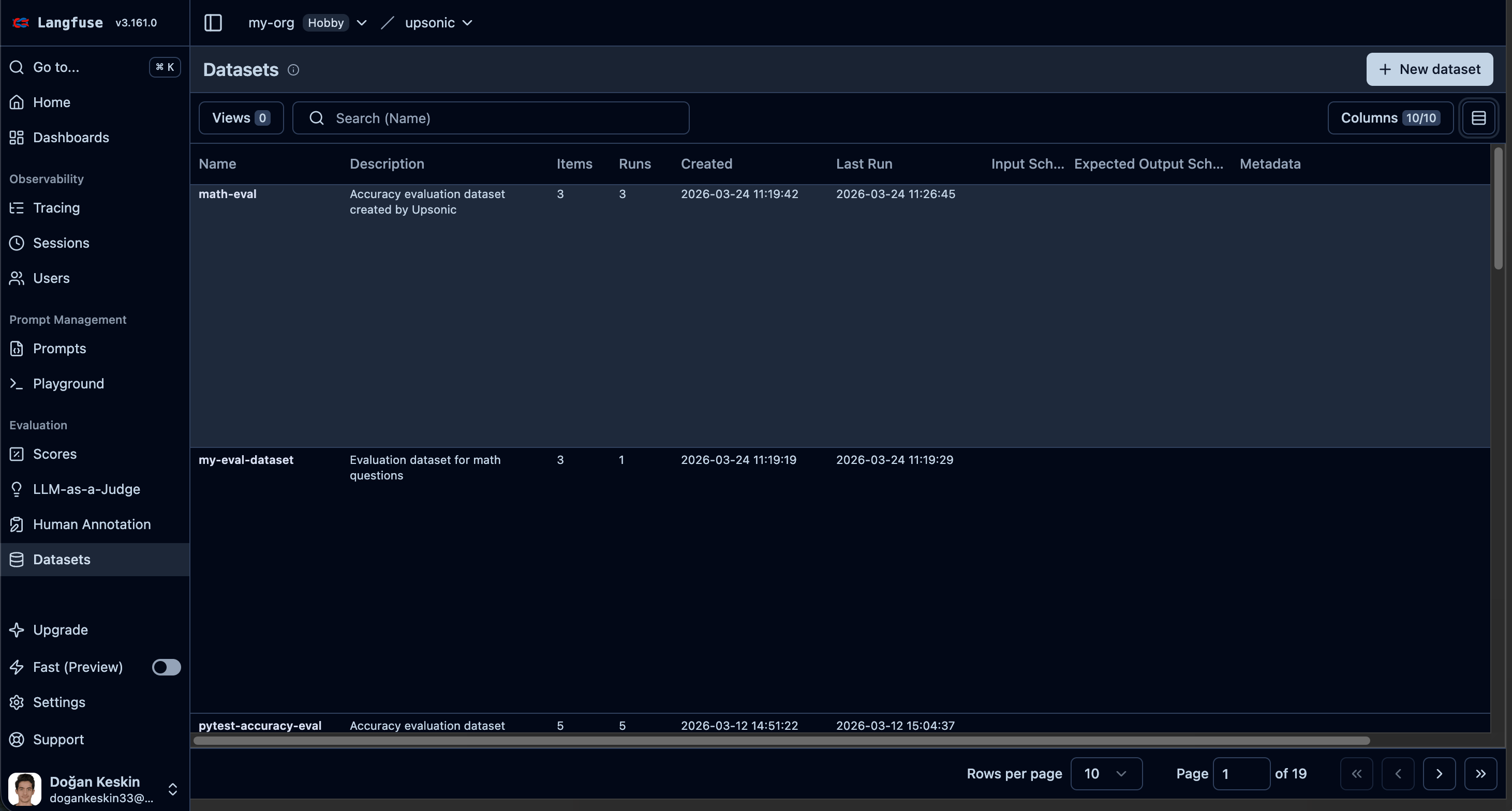1512x811 pixels.
Task: Click the info icon beside Datasets title
Action: point(293,70)
